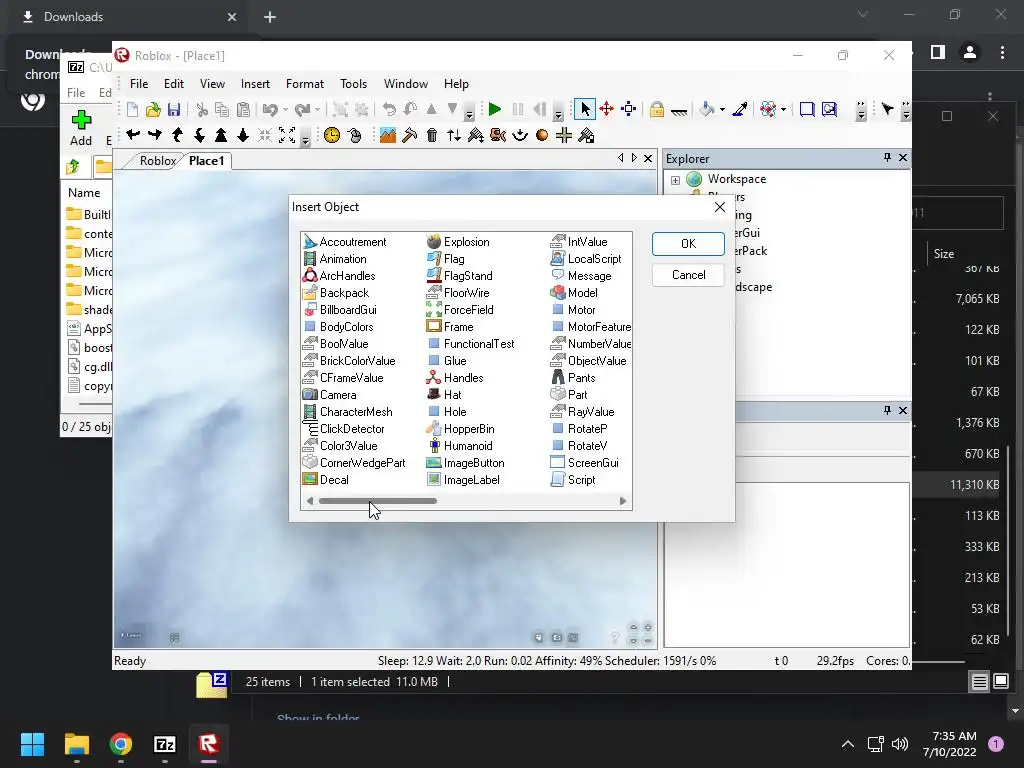Viewport: 1024px width, 768px height.
Task: Open the Tools menu
Action: (x=353, y=84)
